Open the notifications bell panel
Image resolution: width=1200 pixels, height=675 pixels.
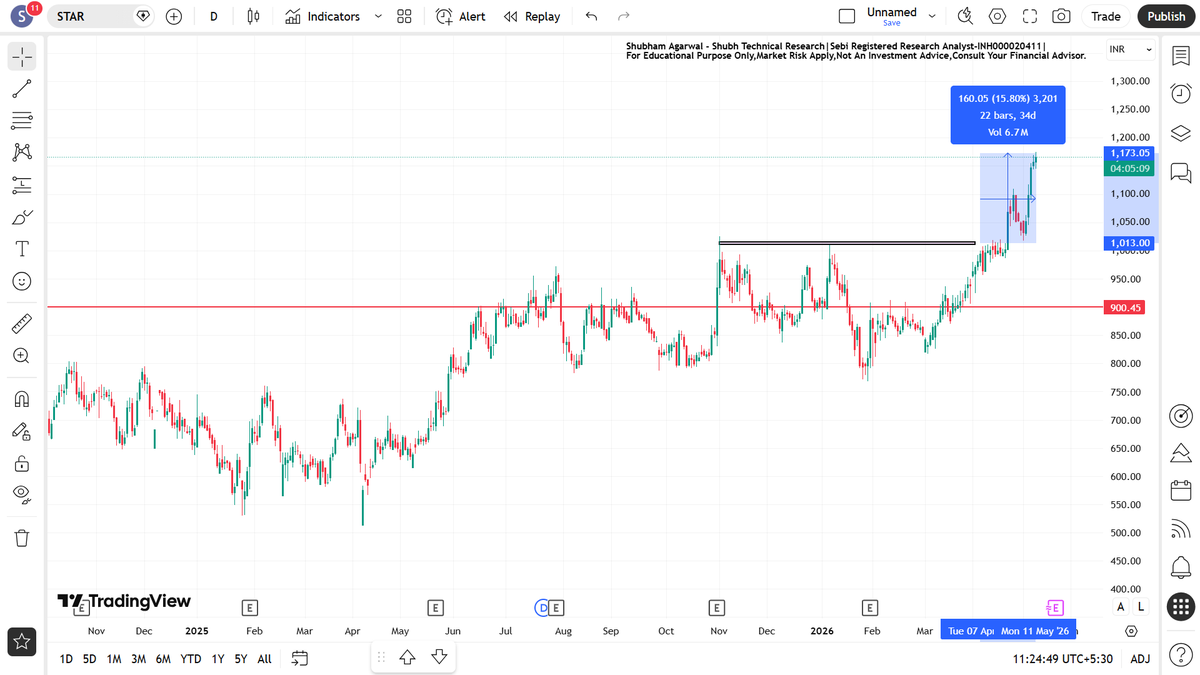(1180, 567)
